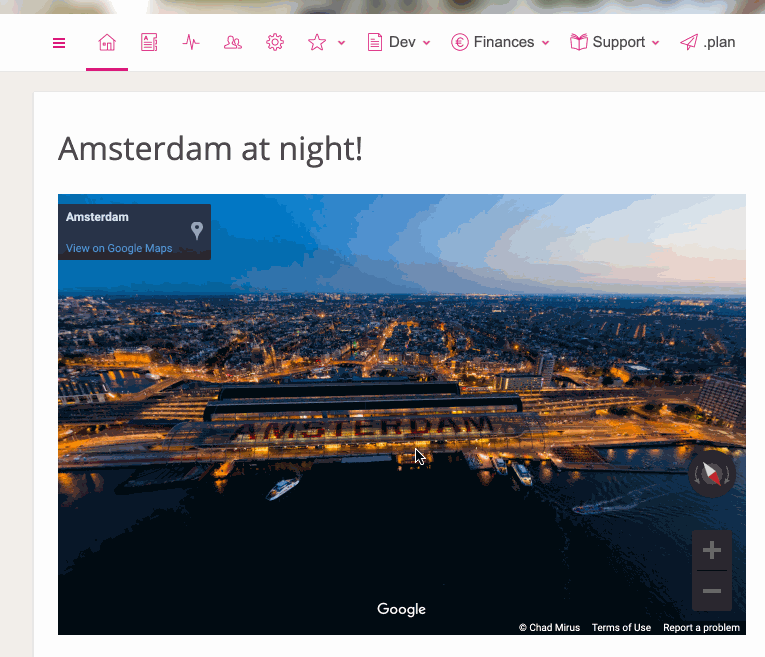Click the Dev document icon

(x=375, y=42)
